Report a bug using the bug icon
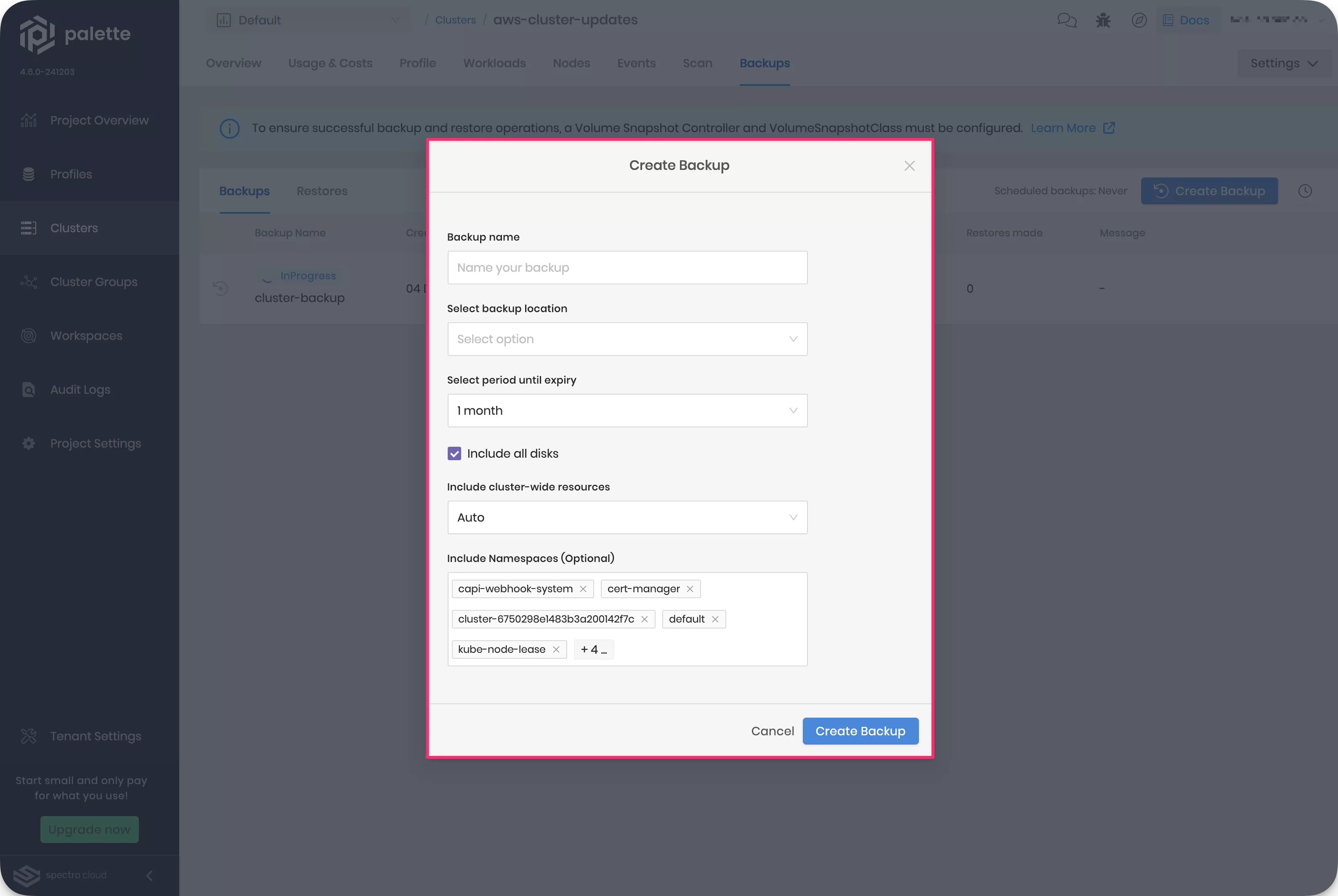The width and height of the screenshot is (1338, 896). 1102,19
